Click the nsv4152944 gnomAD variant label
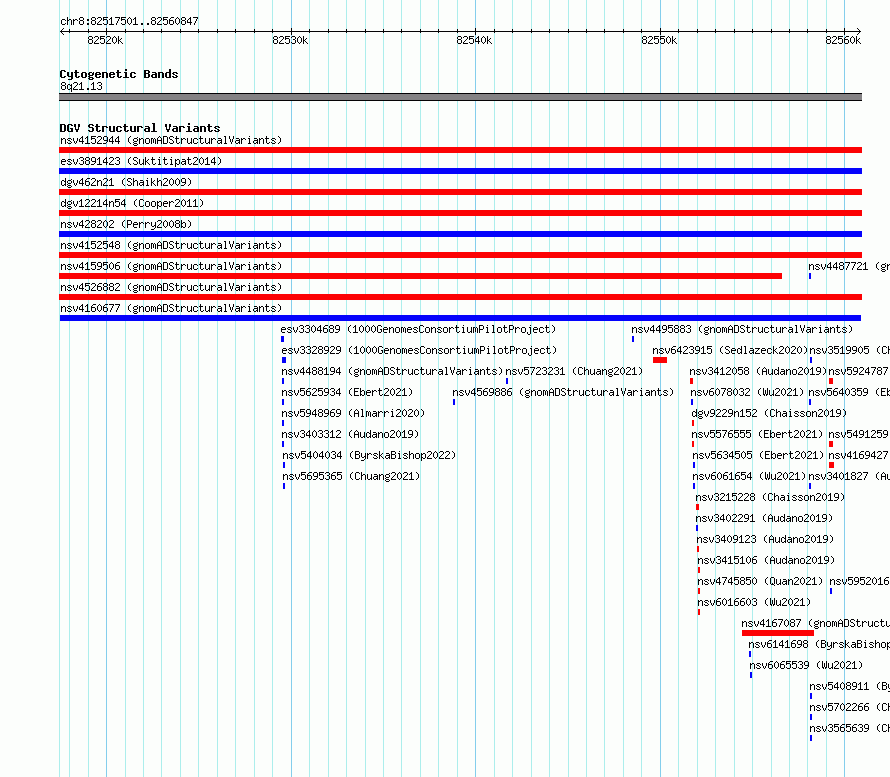Viewport: 890px width, 777px height. (x=171, y=140)
